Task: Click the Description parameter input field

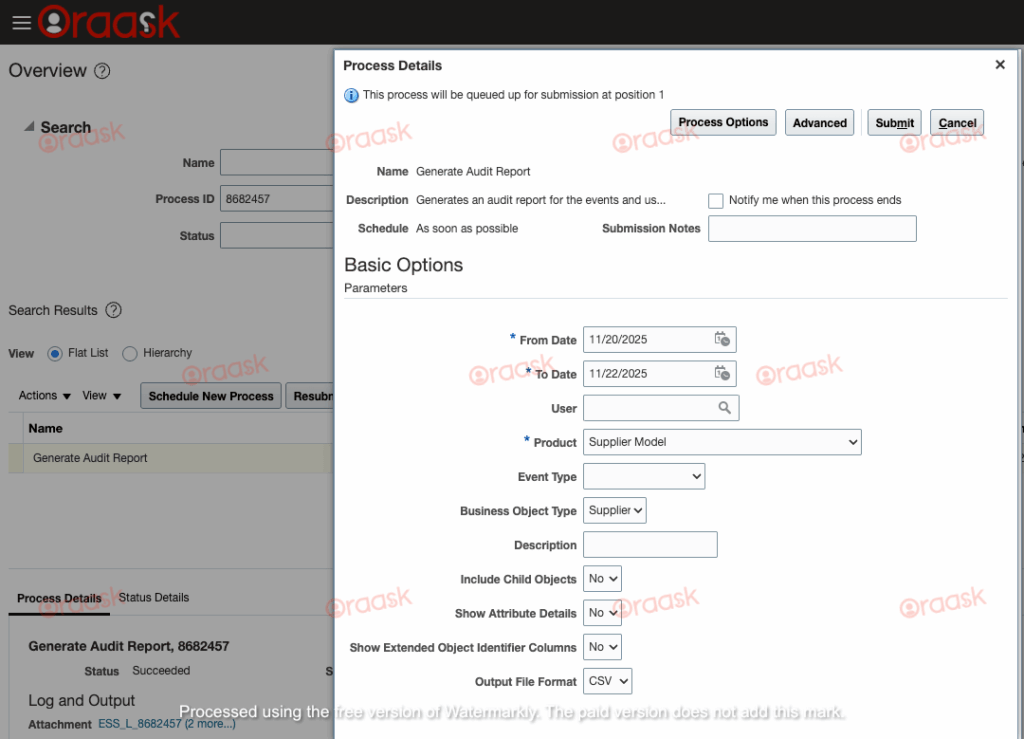Action: coord(650,544)
